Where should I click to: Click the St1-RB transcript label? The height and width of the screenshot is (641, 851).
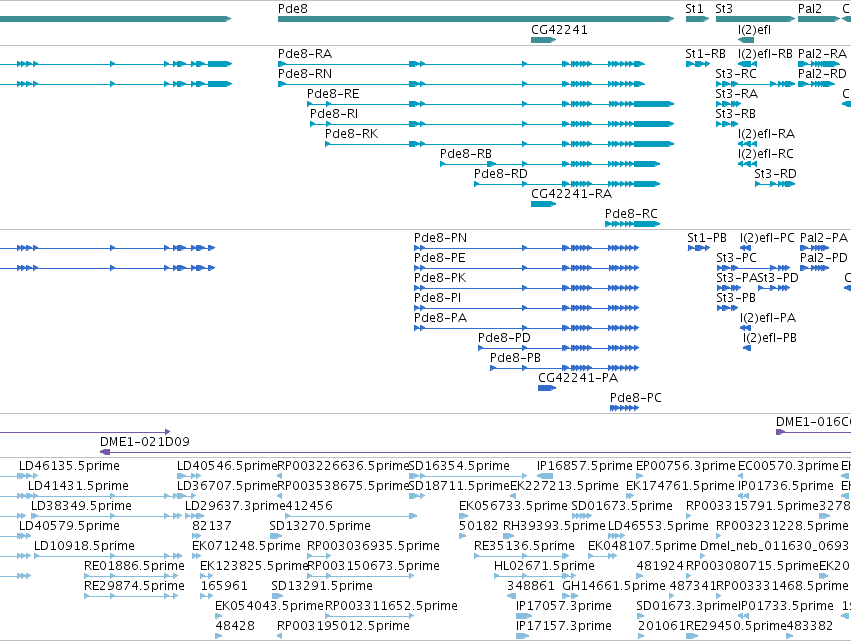(706, 54)
